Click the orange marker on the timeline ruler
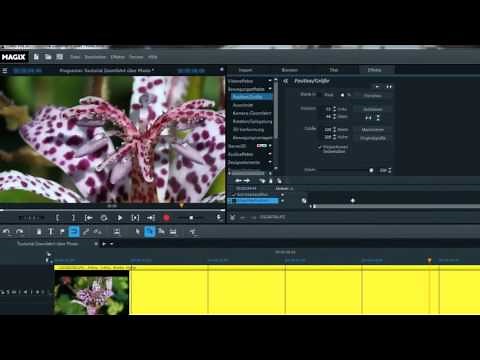This screenshot has width=480, height=360. (429, 260)
